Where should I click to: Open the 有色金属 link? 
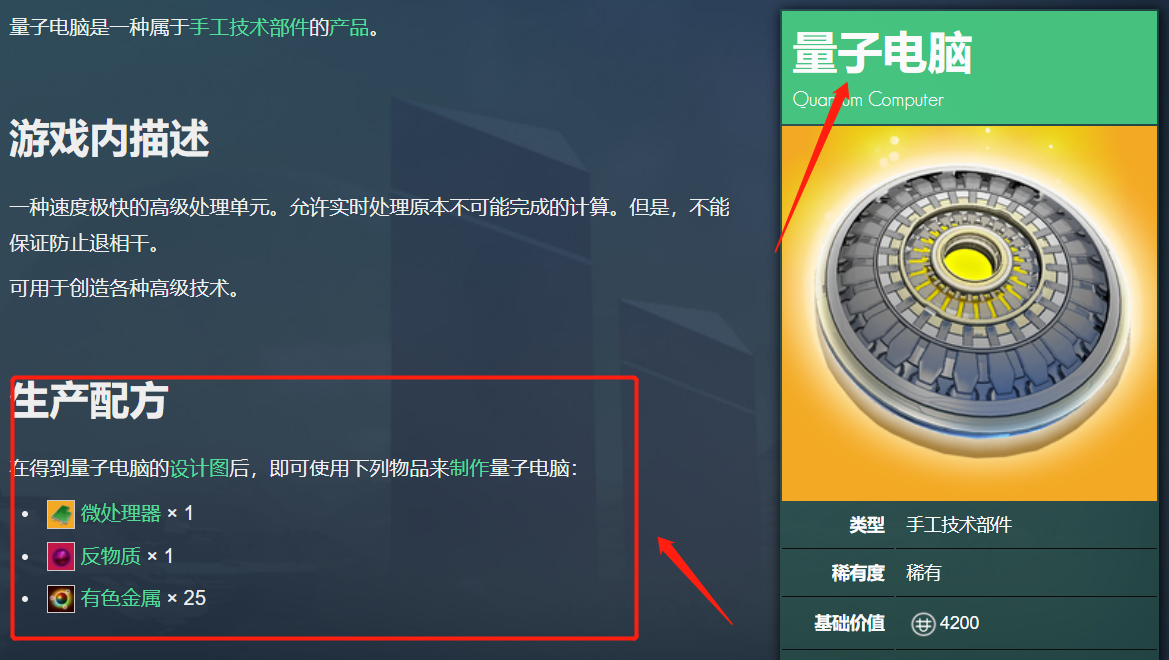pyautogui.click(x=121, y=598)
